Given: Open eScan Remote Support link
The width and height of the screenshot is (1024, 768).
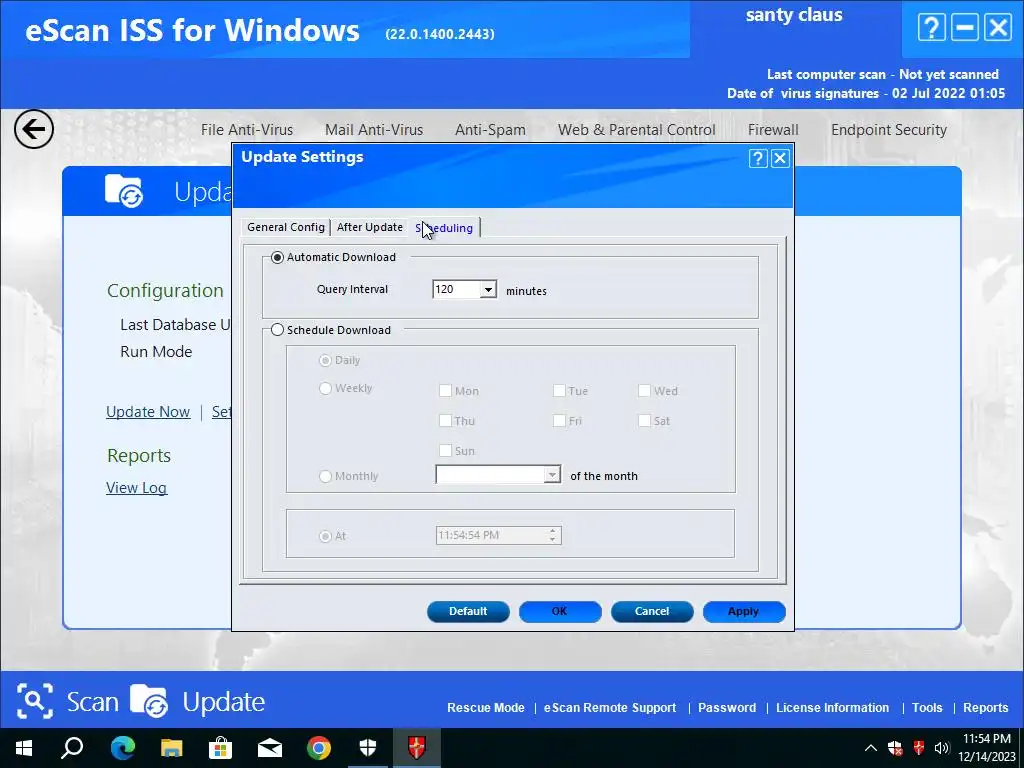Looking at the screenshot, I should [x=610, y=708].
